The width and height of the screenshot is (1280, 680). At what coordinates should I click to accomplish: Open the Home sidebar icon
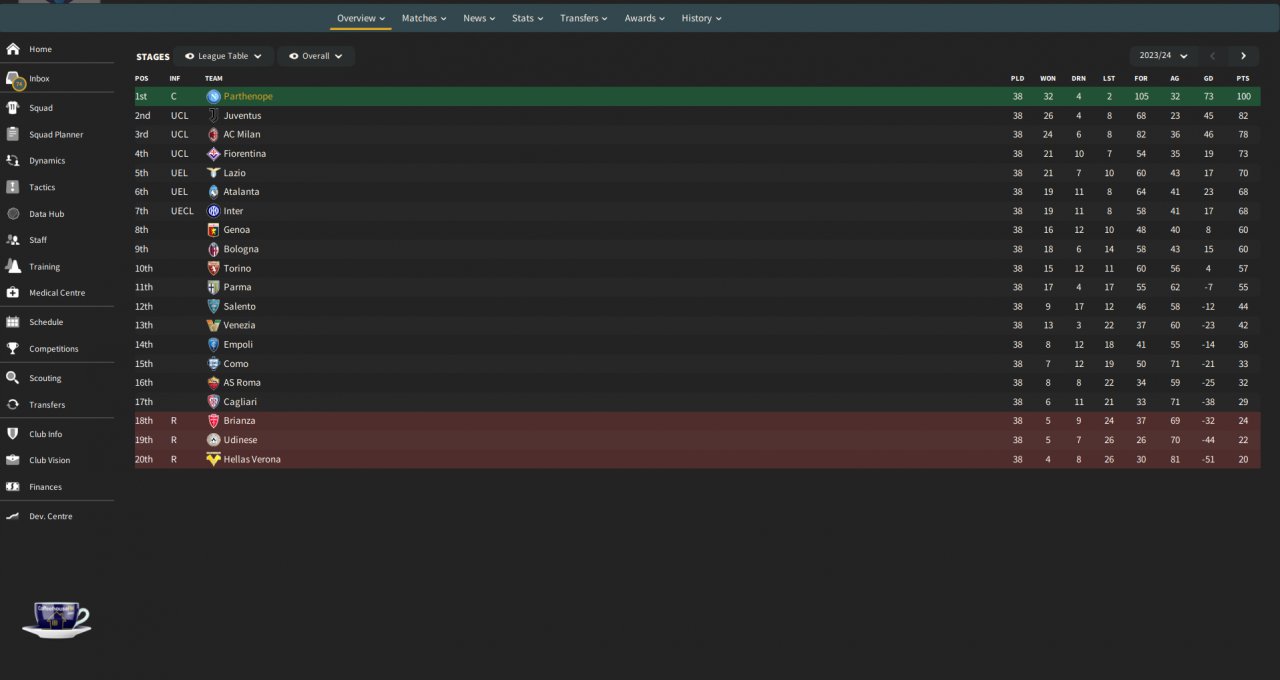[x=13, y=49]
